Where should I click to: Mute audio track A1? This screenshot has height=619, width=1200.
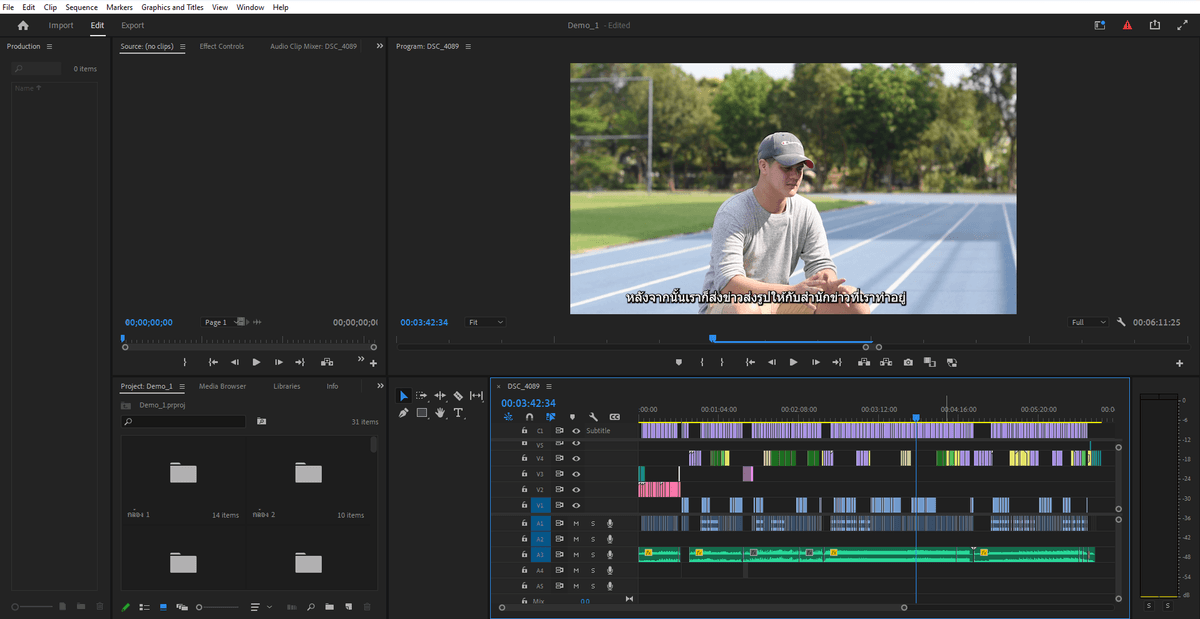click(576, 523)
